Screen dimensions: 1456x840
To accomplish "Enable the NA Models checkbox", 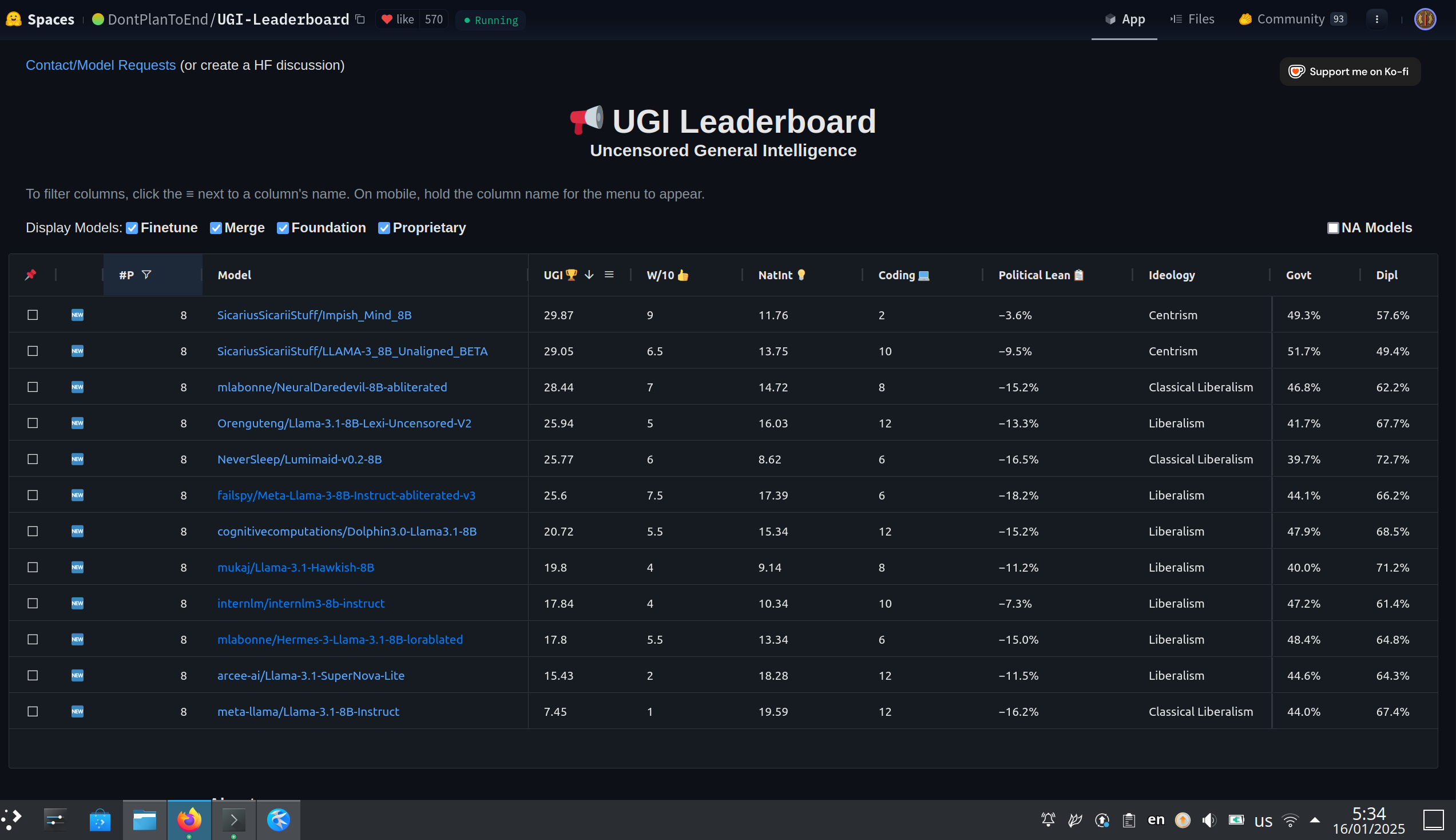I will coord(1332,228).
